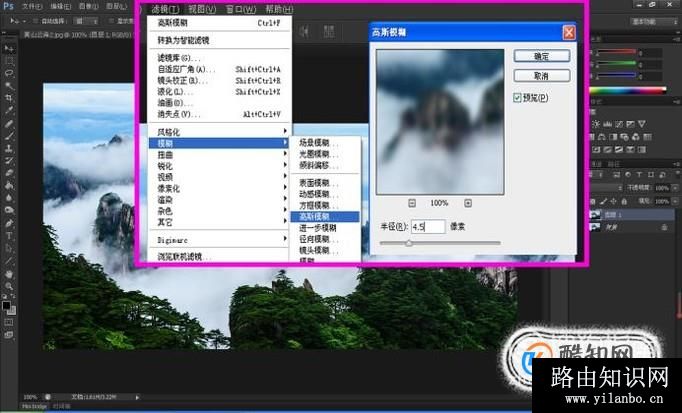
Task: Change screen mode via toolbox bottom icon
Action: 9,335
